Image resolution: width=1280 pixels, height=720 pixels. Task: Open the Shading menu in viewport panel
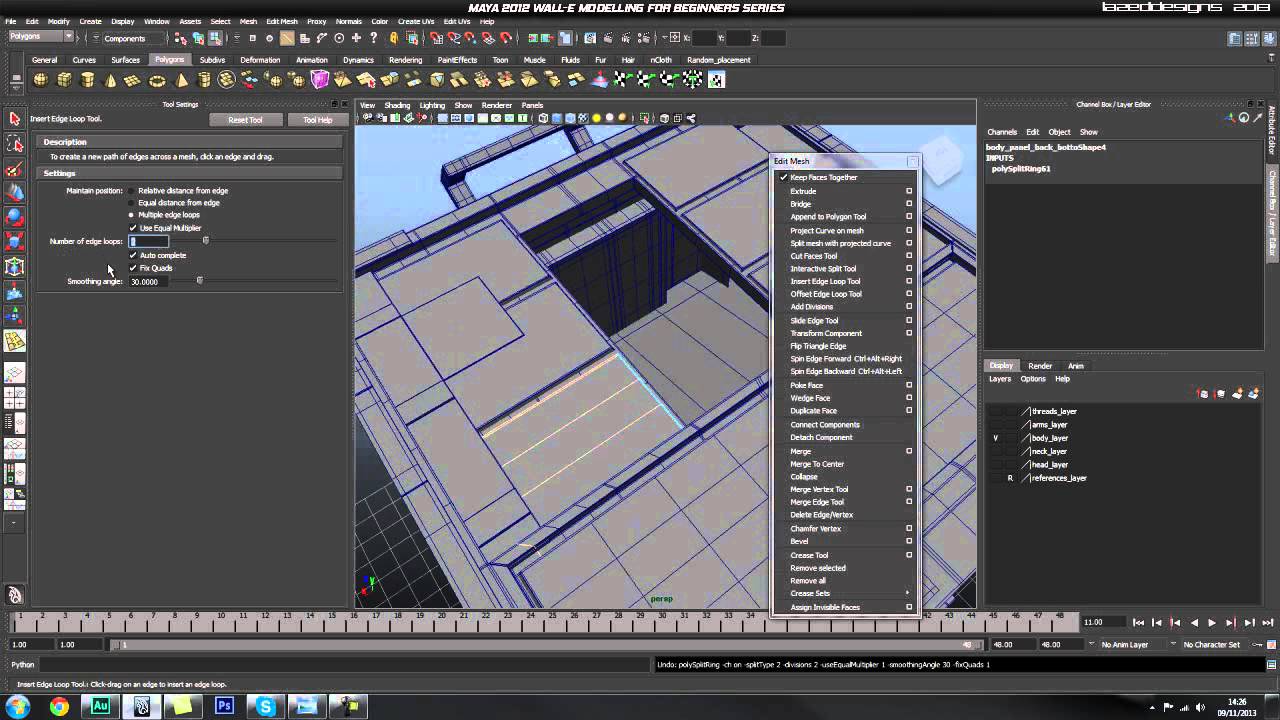[x=397, y=105]
